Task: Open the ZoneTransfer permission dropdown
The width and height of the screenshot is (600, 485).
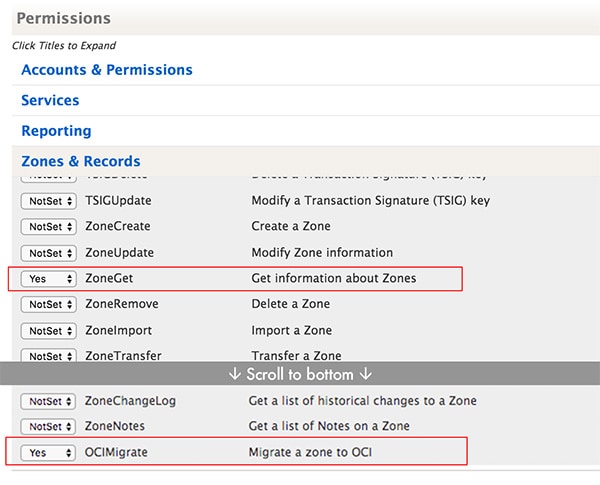Action: [x=48, y=355]
